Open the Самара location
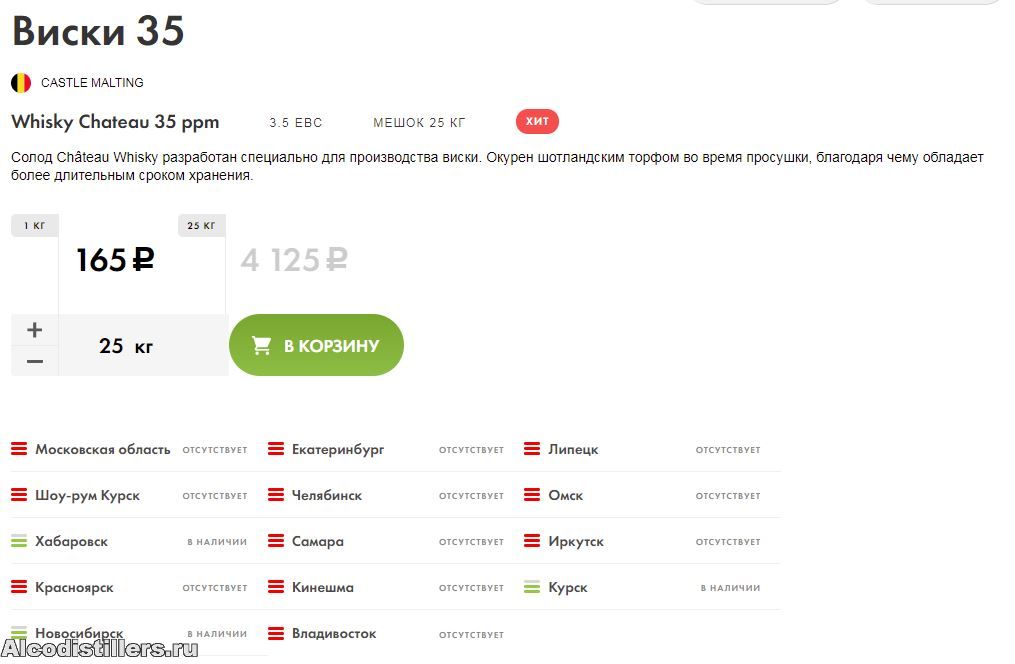 (318, 542)
